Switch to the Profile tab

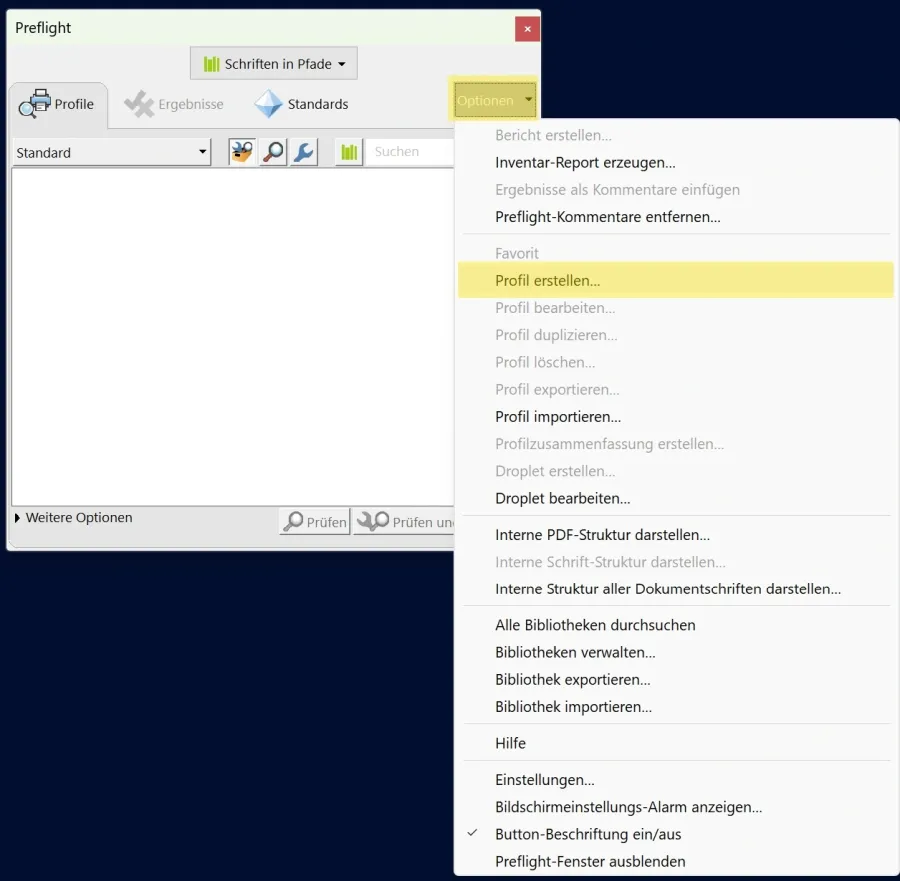click(x=58, y=104)
